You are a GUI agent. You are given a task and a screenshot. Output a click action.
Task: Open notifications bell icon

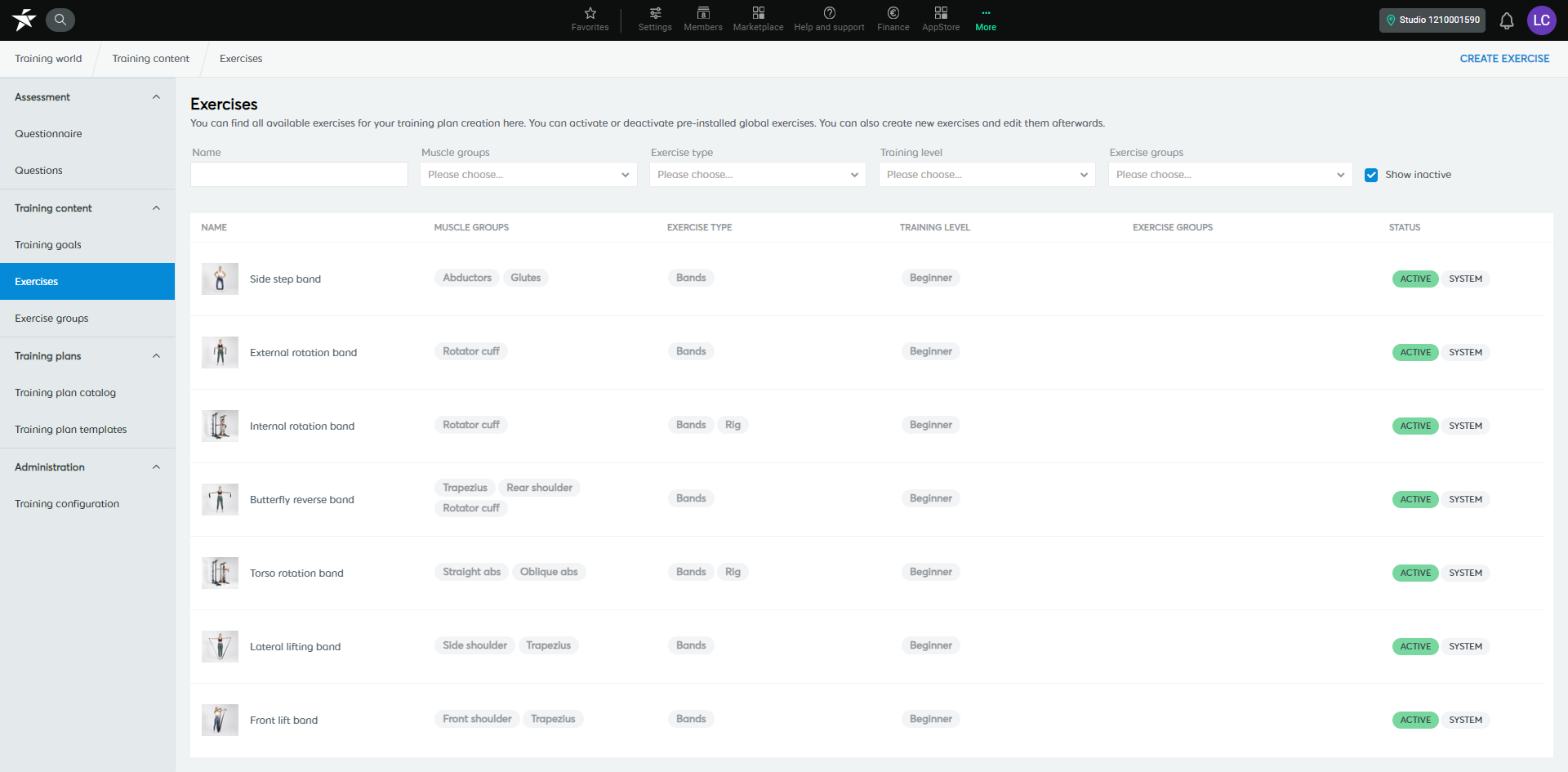pyautogui.click(x=1507, y=20)
